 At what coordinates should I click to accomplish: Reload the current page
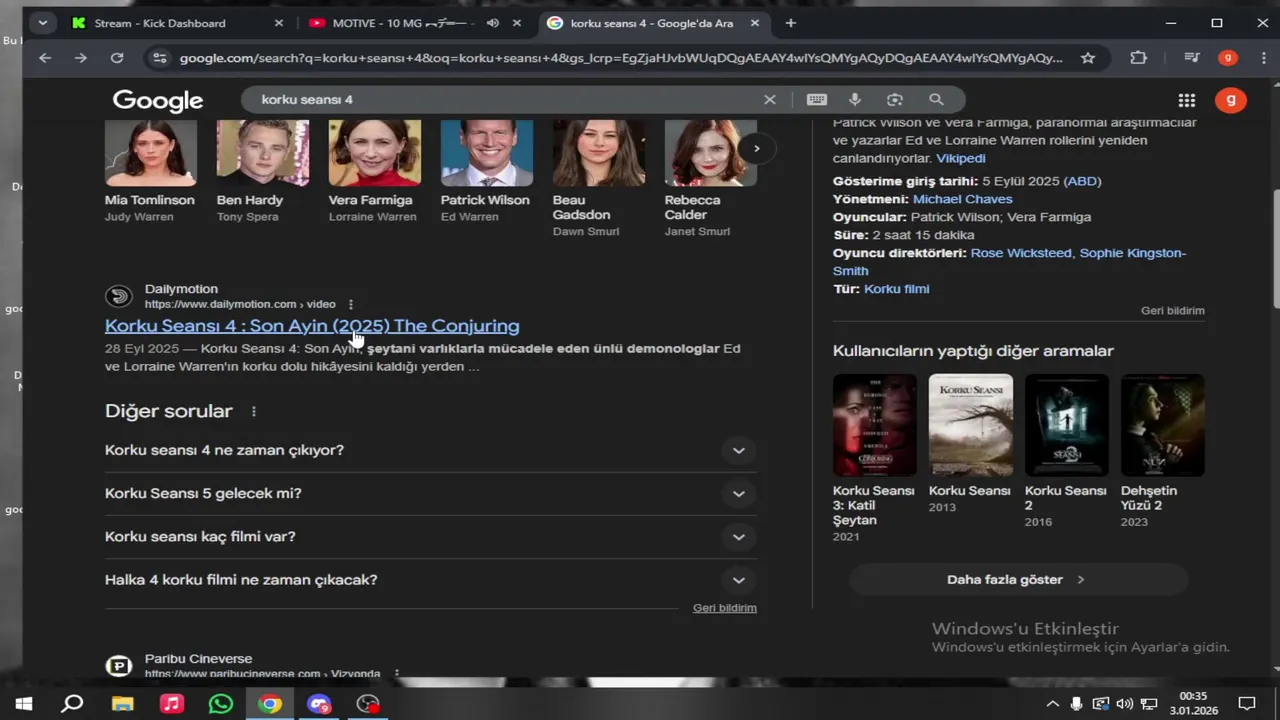coord(117,58)
